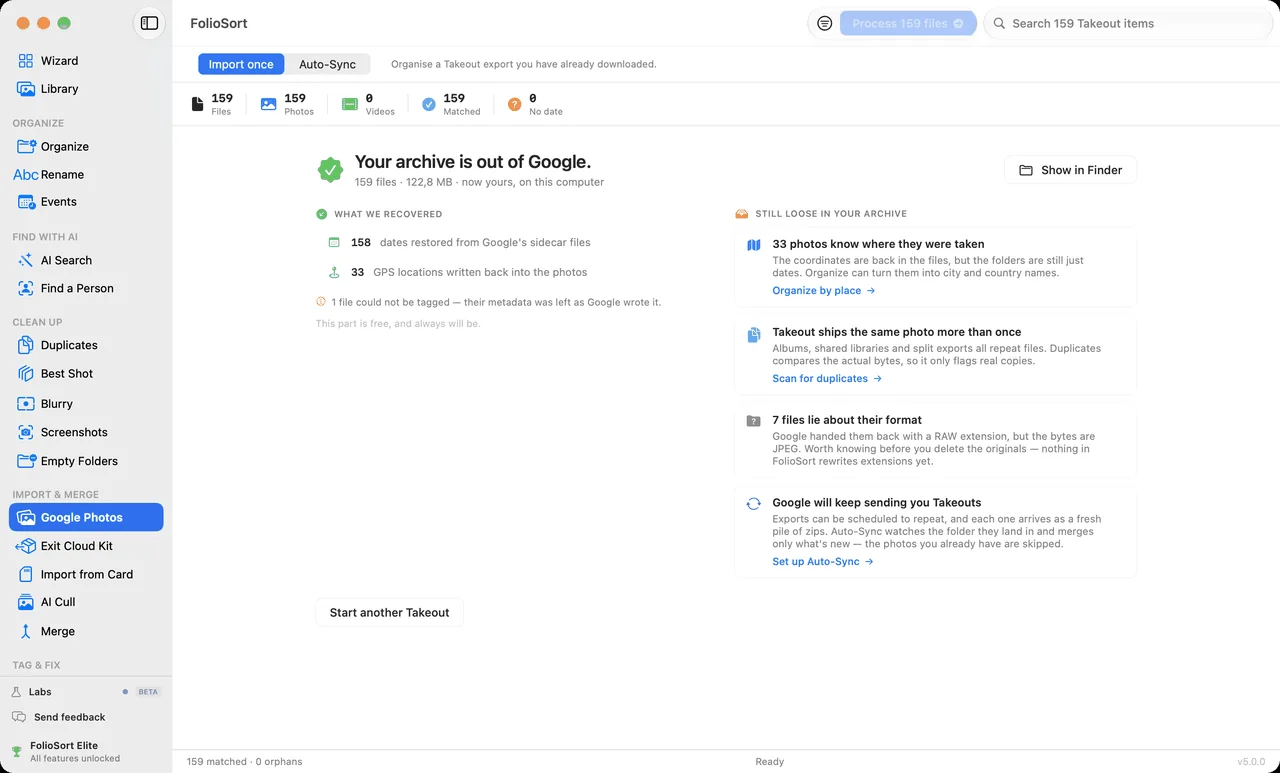The width and height of the screenshot is (1280, 773).
Task: Click '33 GPS locations written back' row
Action: [458, 272]
